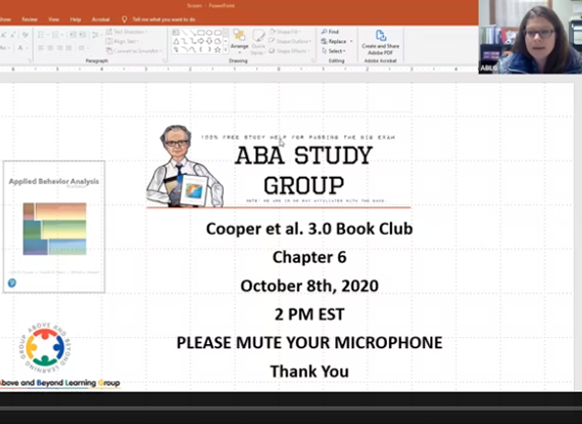Image resolution: width=582 pixels, height=424 pixels.
Task: Open the Arrange menu
Action: (239, 41)
